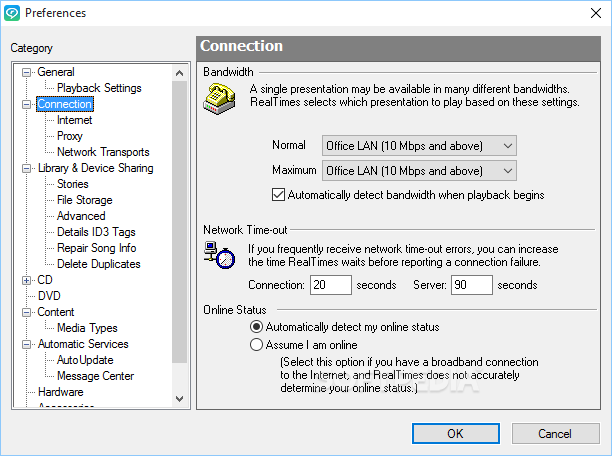Screen dimensions: 612x456
Task: Open Advanced under Library & Device Sharing
Action: click(81, 216)
